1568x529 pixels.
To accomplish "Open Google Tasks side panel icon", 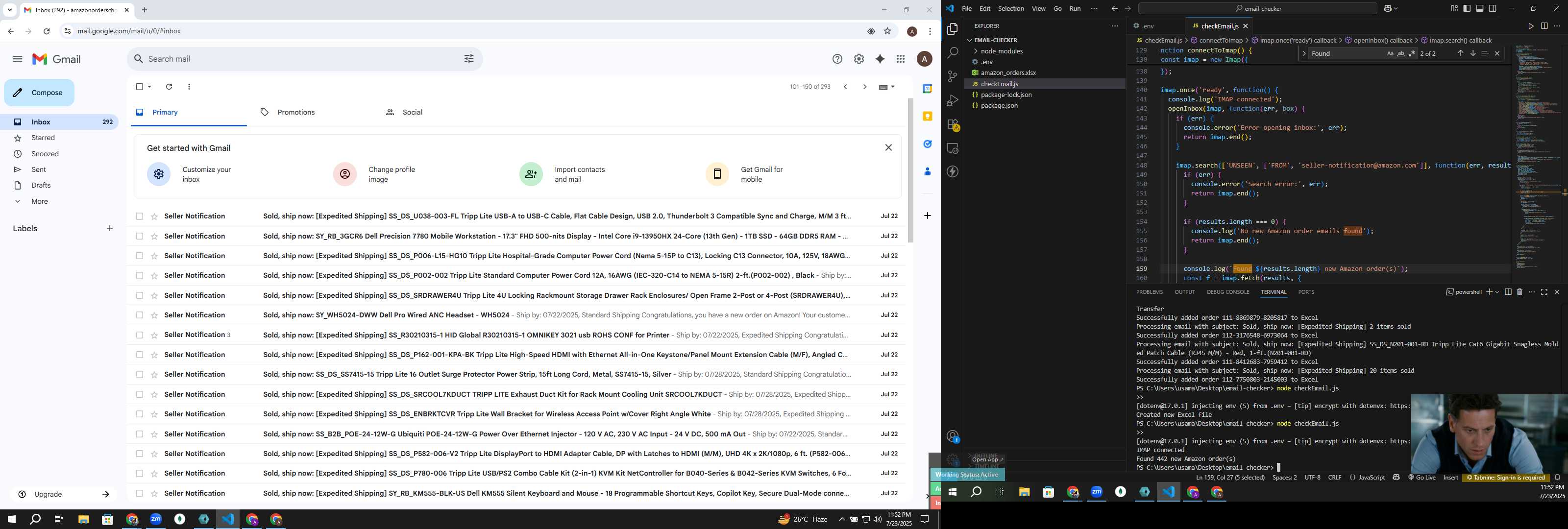I will click(x=927, y=144).
